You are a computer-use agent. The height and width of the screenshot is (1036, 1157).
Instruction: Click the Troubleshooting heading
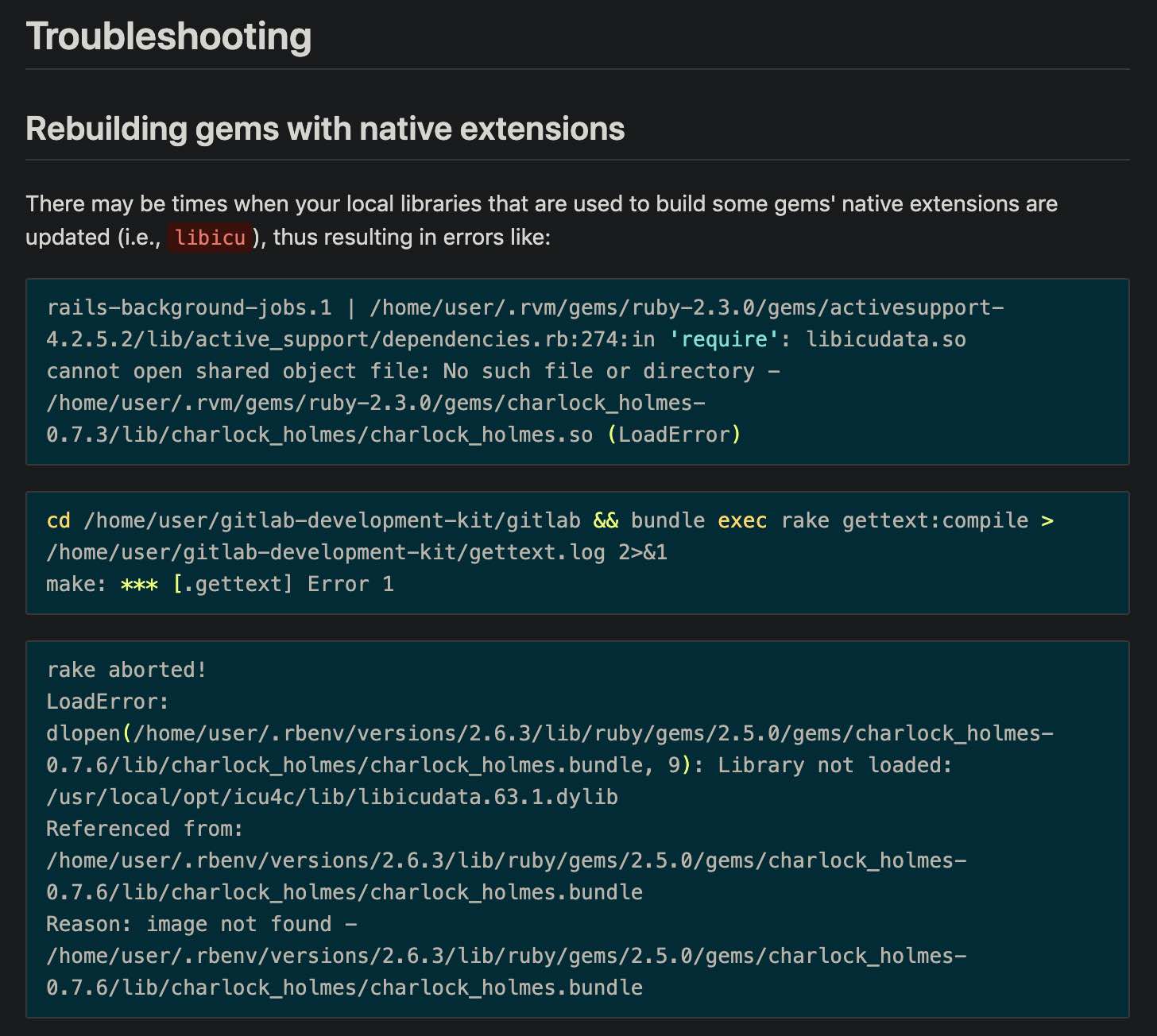[x=168, y=37]
